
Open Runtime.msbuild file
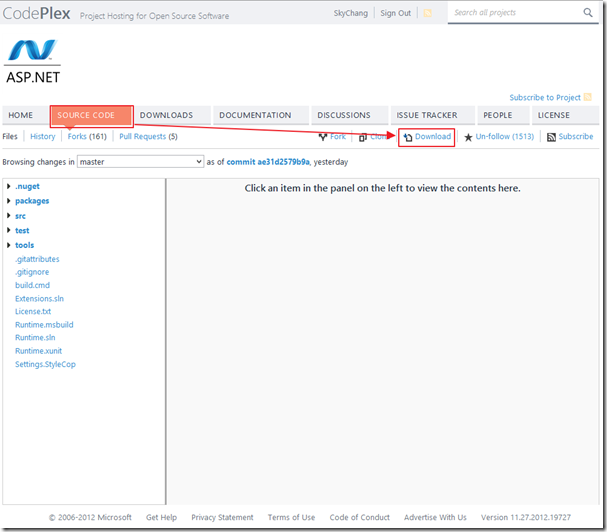(x=44, y=324)
